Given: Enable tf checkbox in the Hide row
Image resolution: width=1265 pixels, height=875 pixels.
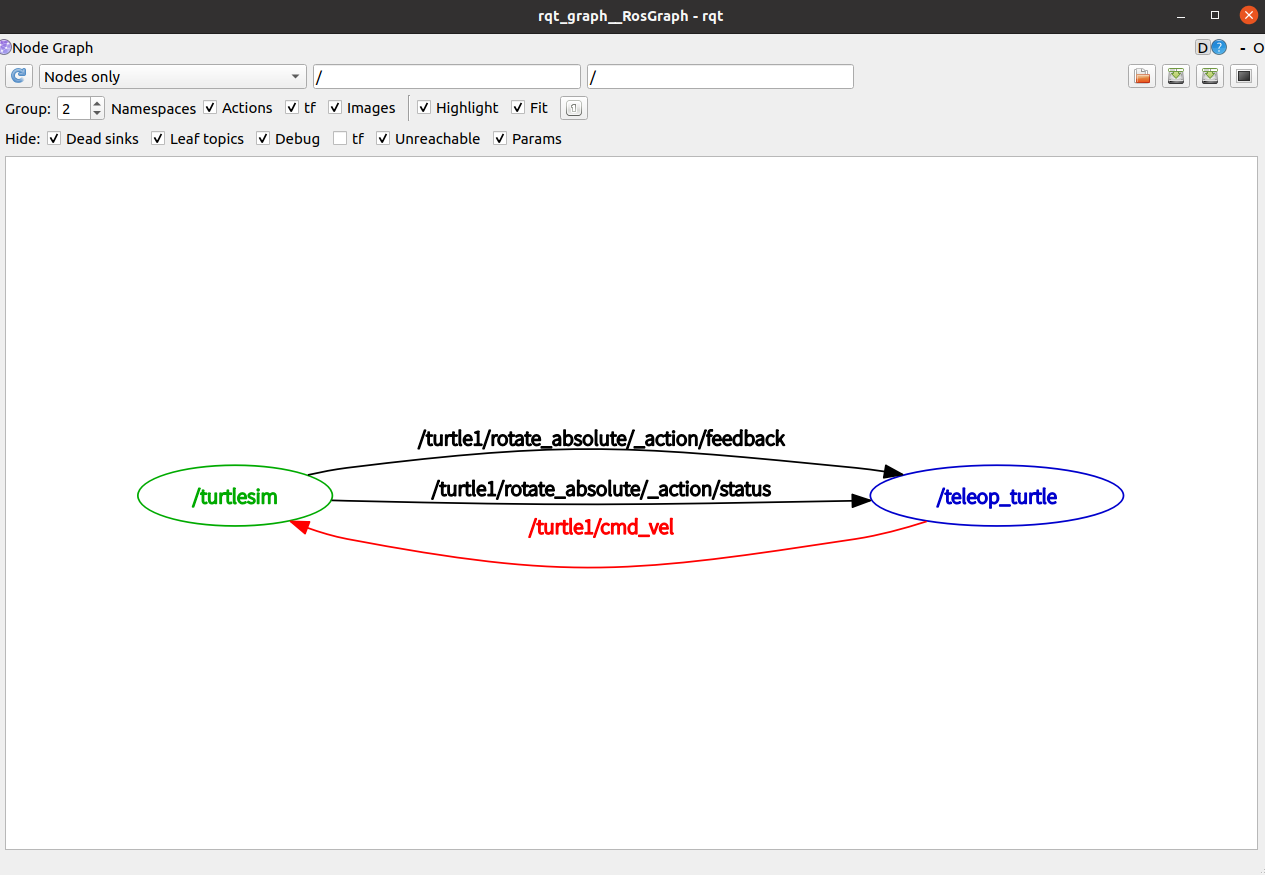Looking at the screenshot, I should coord(340,138).
